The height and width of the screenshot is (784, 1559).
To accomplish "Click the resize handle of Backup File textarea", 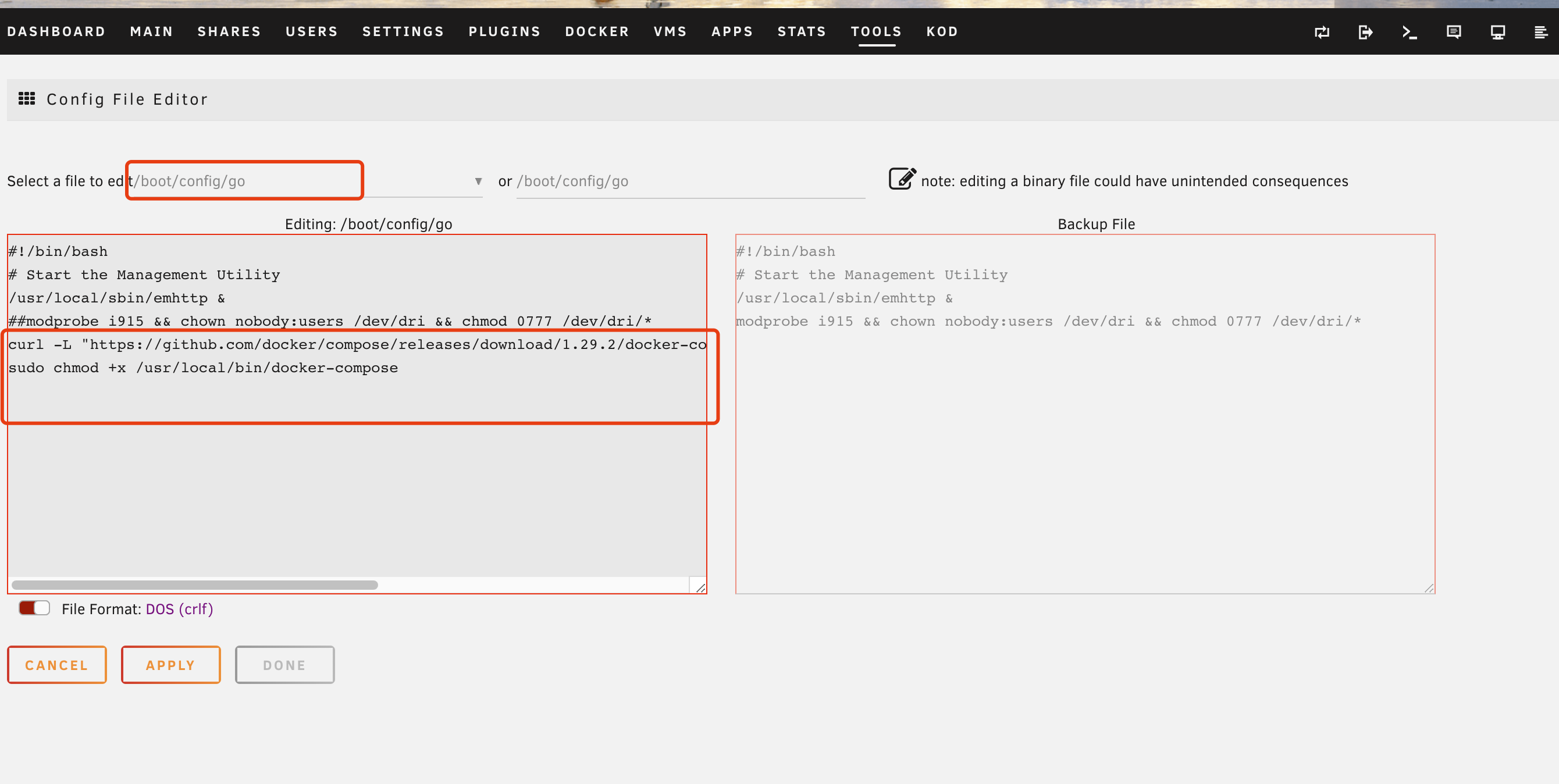I will pos(1429,587).
